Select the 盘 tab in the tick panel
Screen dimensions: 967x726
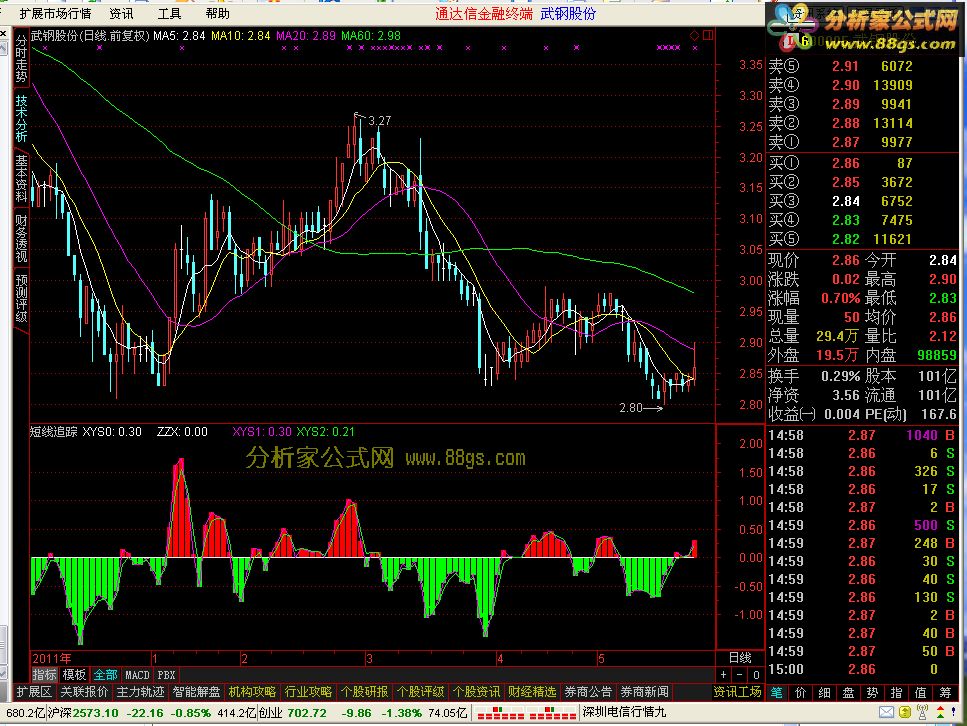[849, 692]
